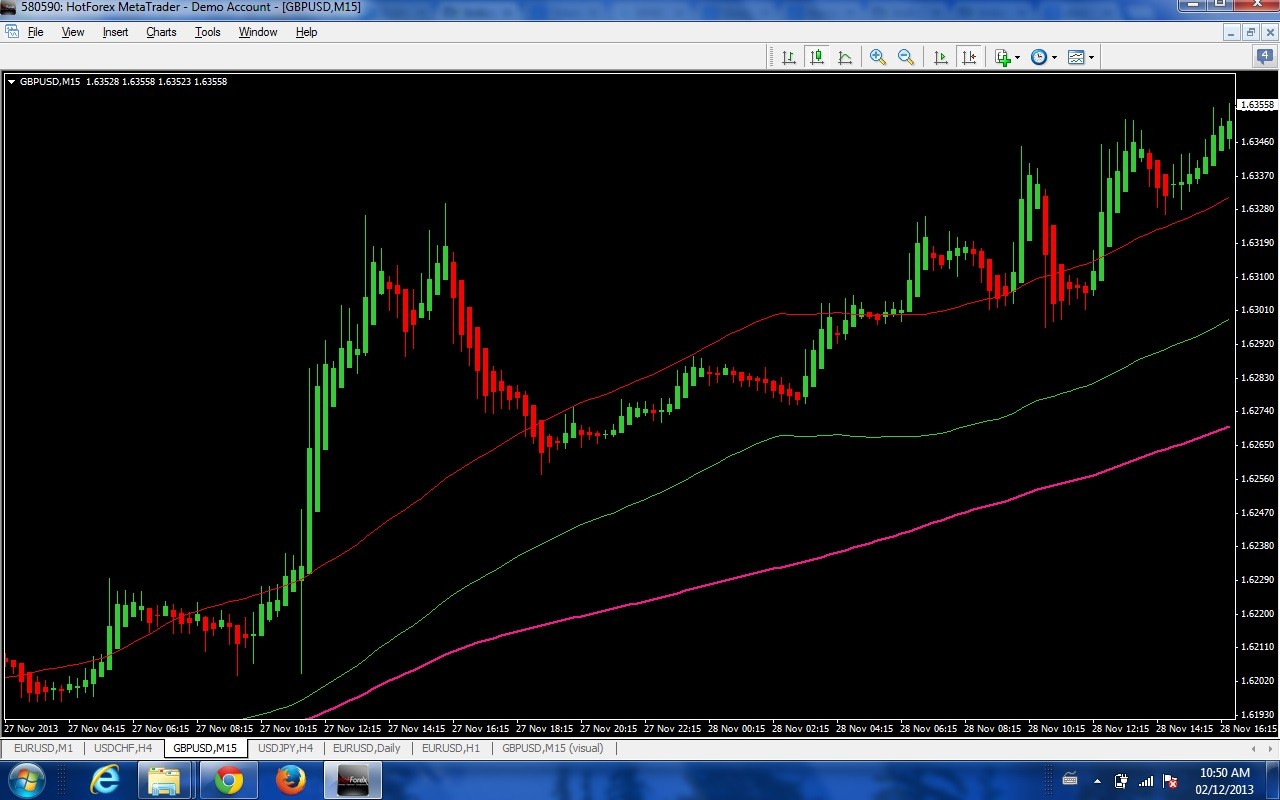
Task: Restore the inner chart window
Action: coord(1250,32)
